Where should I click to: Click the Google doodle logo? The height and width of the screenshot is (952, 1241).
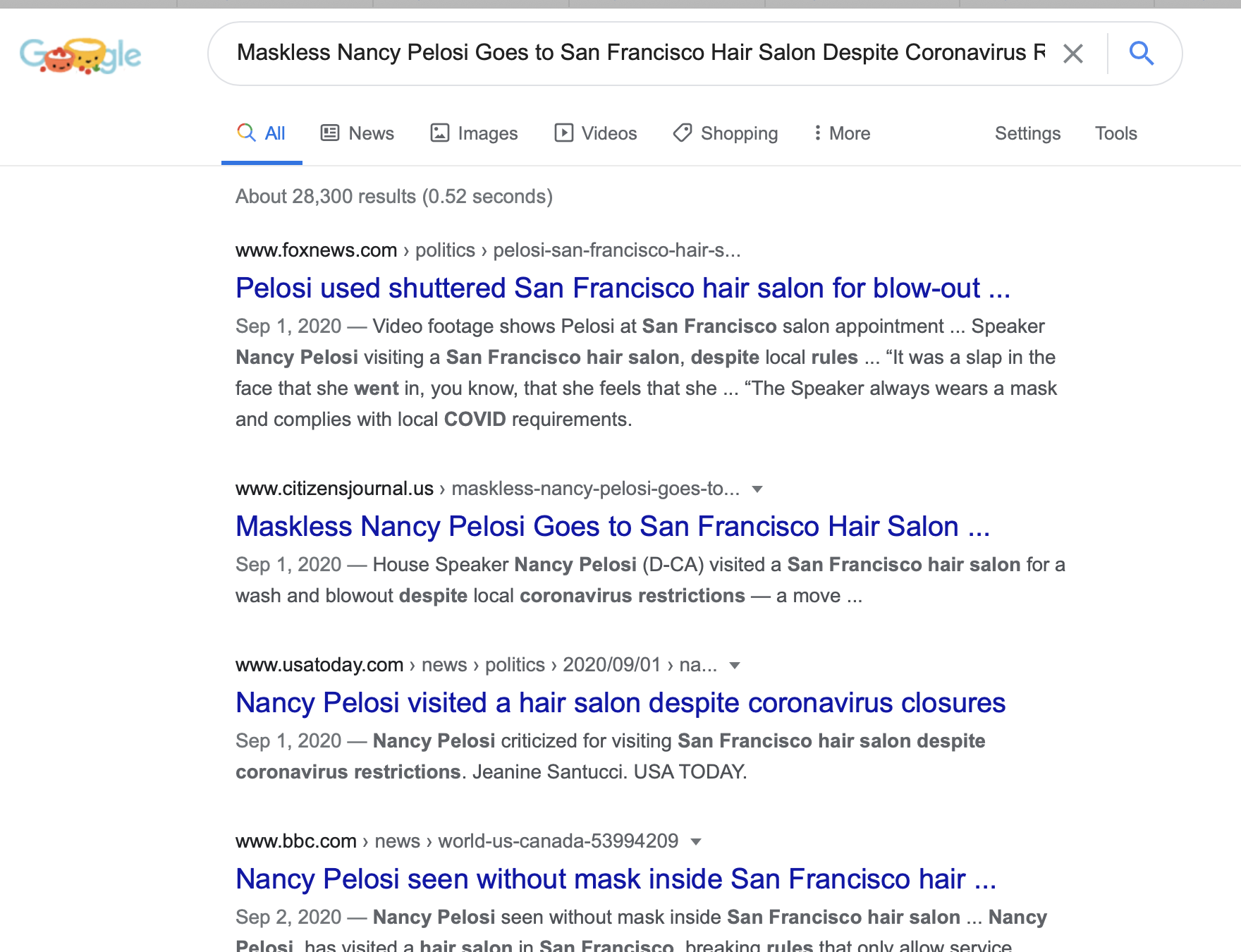pyautogui.click(x=80, y=55)
